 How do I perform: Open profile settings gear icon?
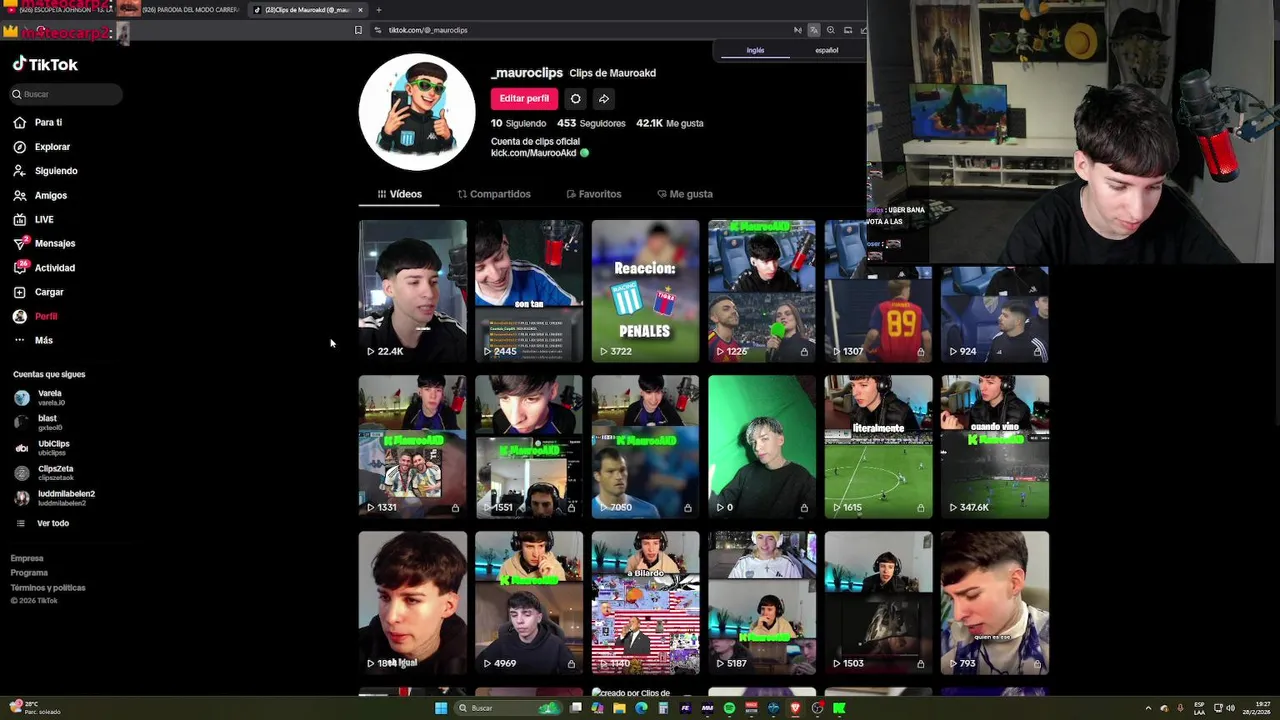pyautogui.click(x=575, y=98)
